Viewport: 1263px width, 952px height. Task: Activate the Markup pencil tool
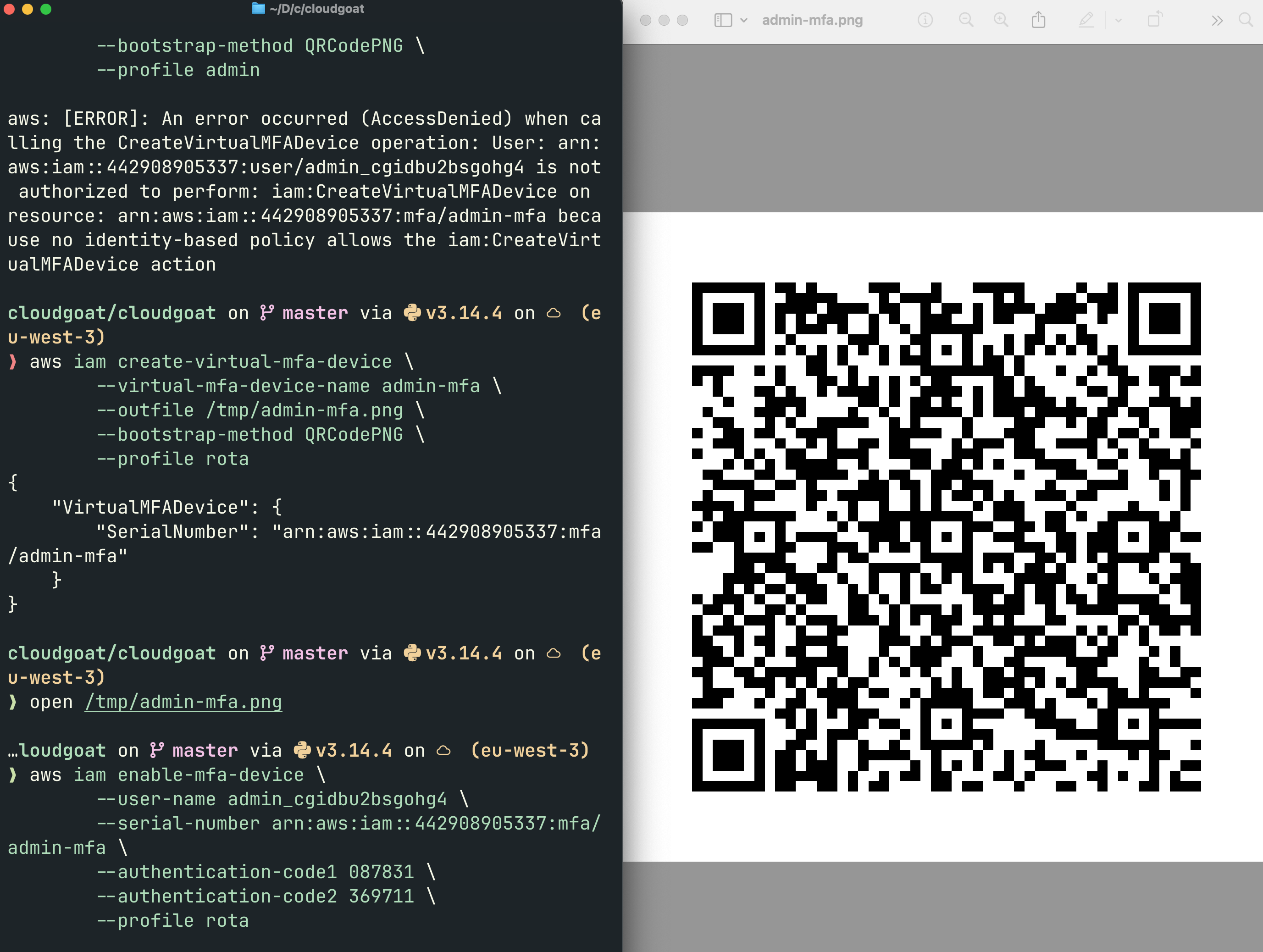tap(1086, 20)
